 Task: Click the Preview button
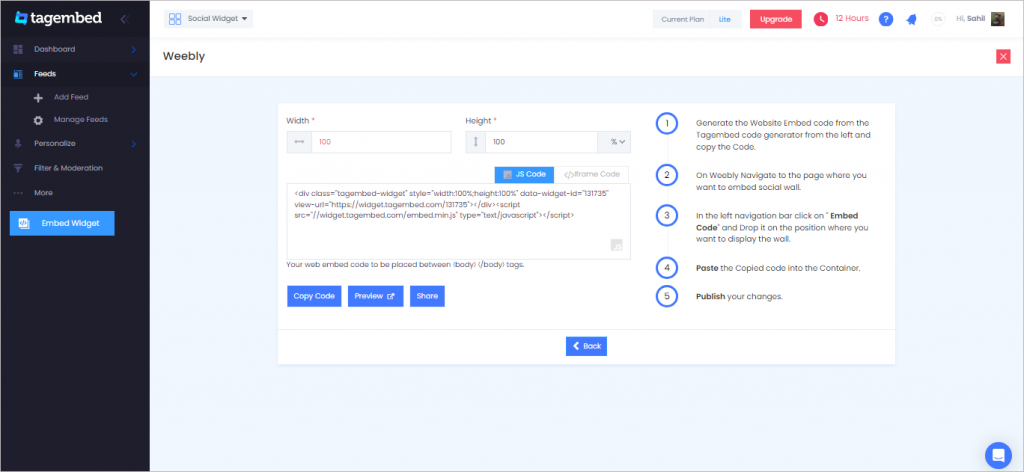376,296
